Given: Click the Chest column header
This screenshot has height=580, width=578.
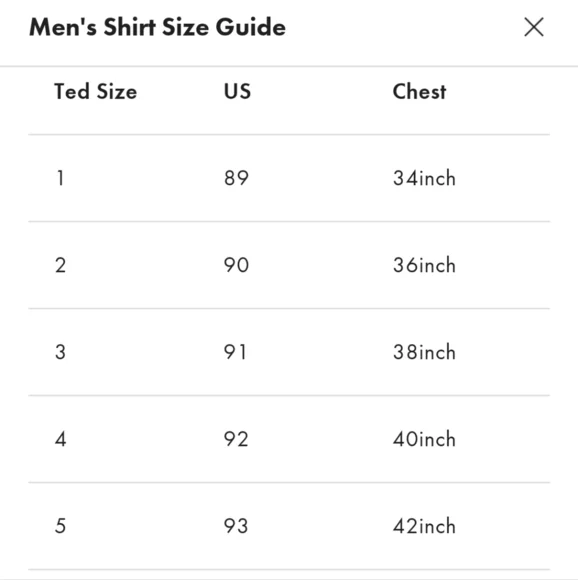Looking at the screenshot, I should [419, 91].
